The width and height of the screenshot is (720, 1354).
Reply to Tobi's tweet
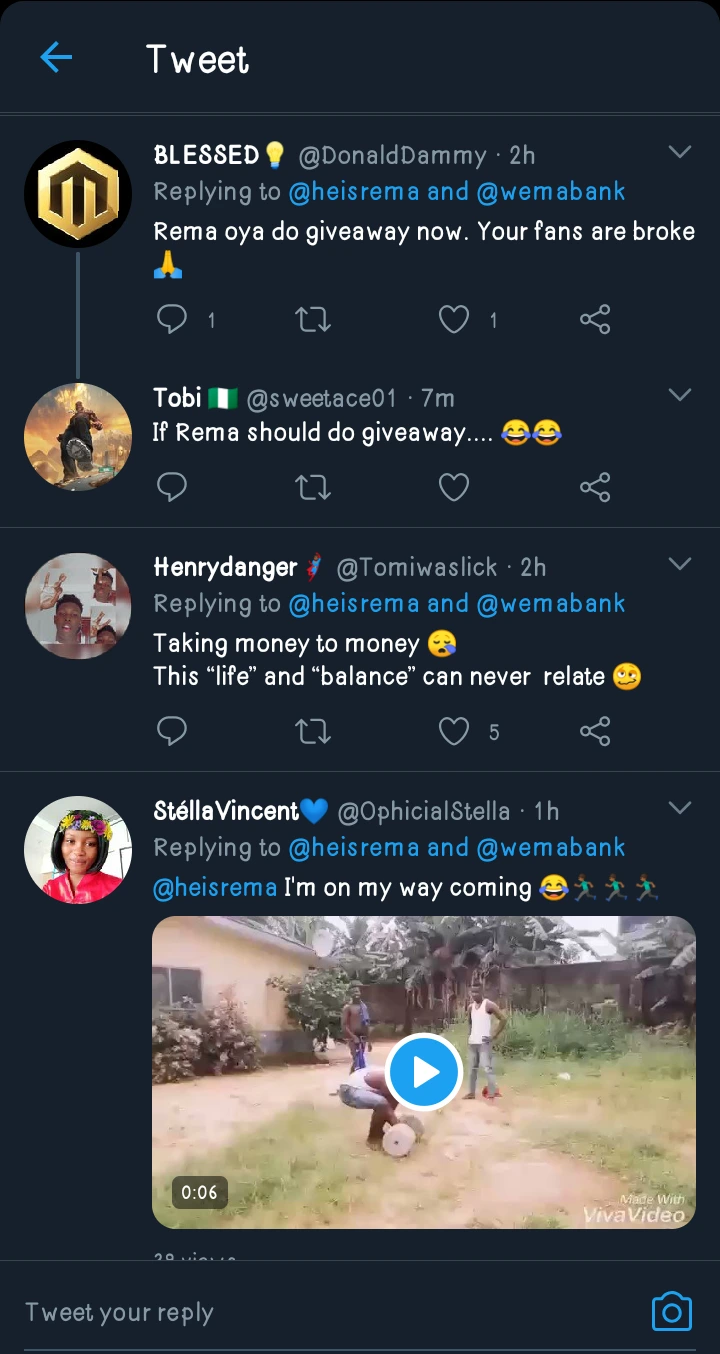[173, 487]
